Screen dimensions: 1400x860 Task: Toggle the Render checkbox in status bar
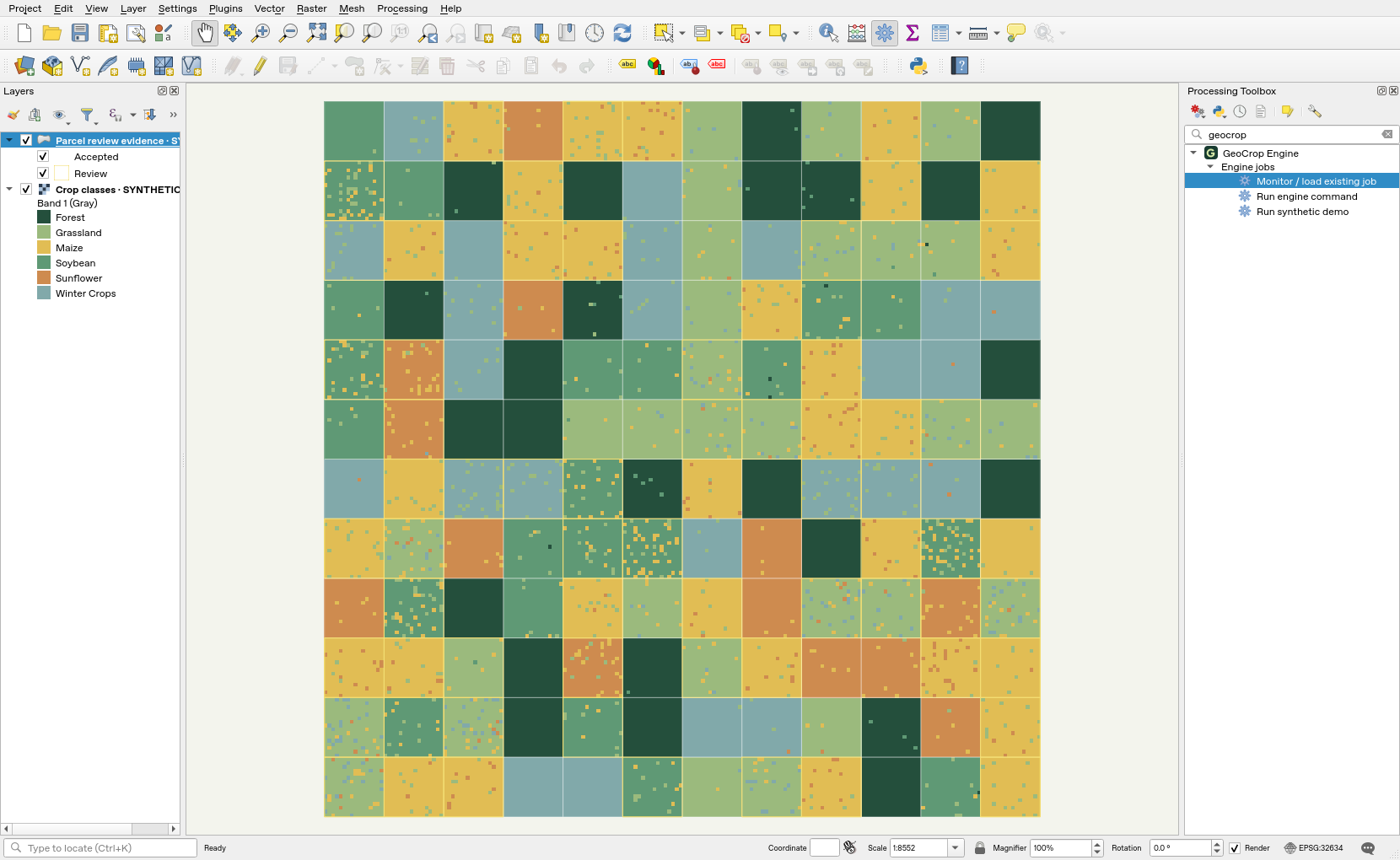point(1235,848)
